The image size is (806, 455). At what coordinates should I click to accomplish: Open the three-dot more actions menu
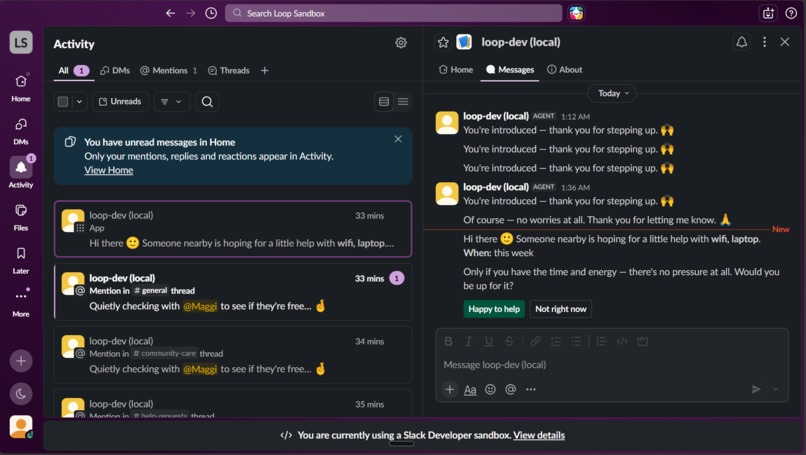tap(764, 42)
